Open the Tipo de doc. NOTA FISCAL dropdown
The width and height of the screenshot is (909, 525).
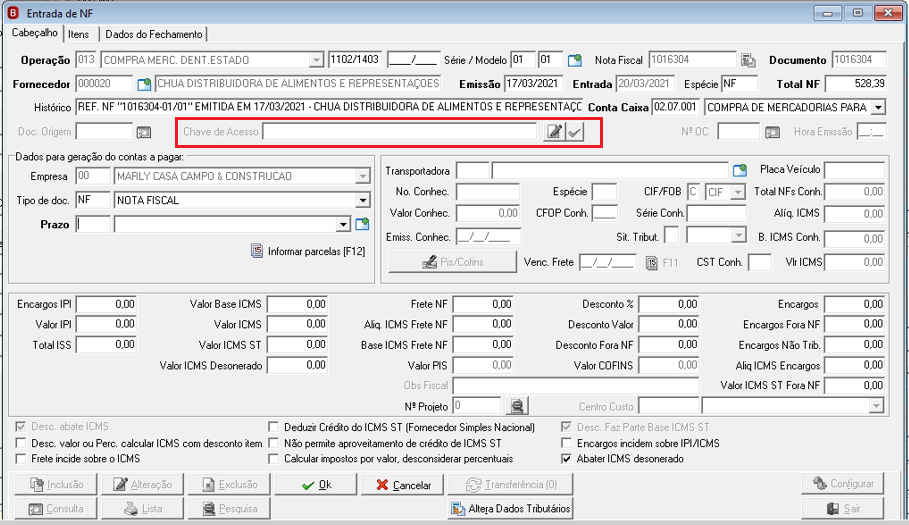pos(363,200)
